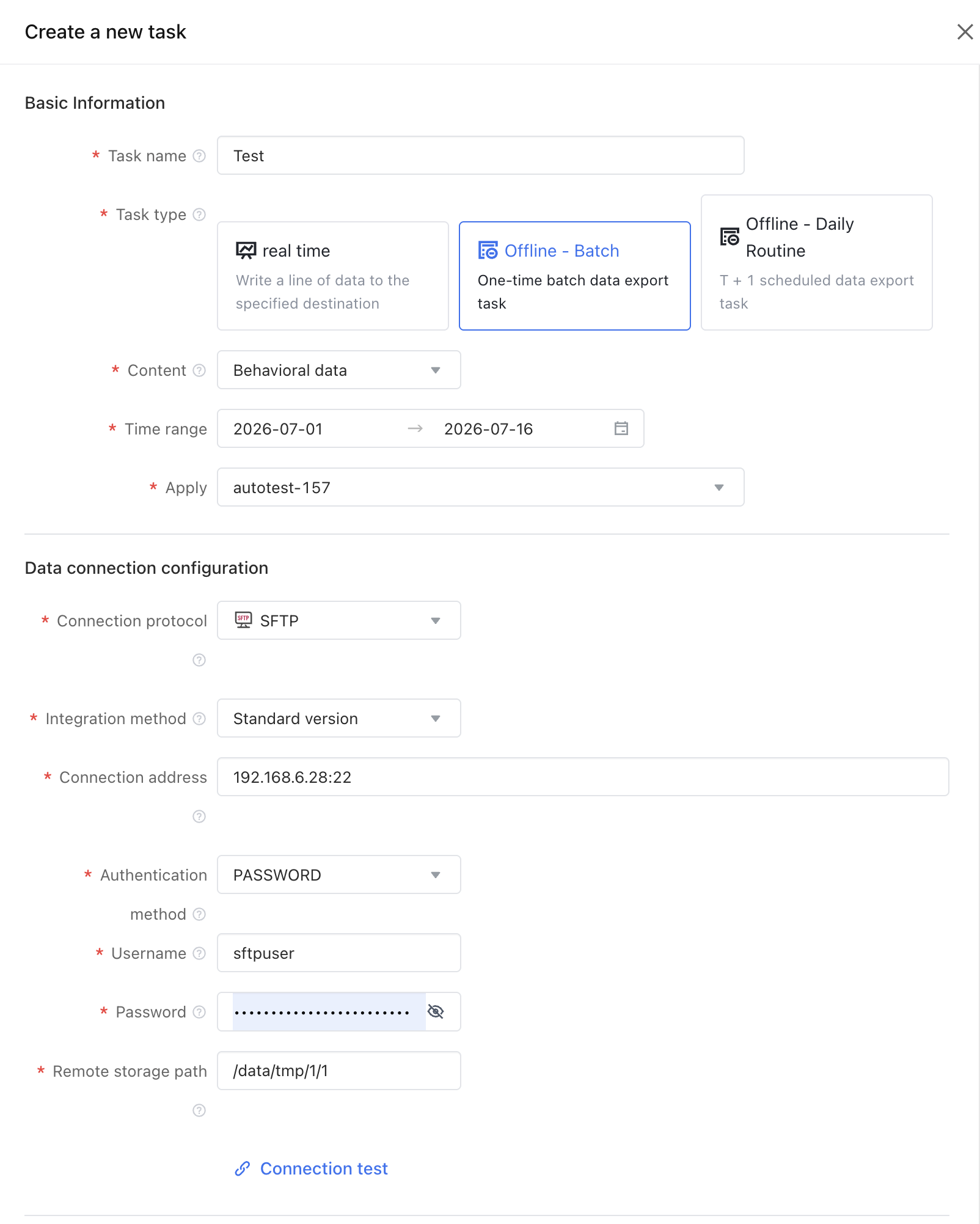Run the Connection test link

tap(312, 1168)
